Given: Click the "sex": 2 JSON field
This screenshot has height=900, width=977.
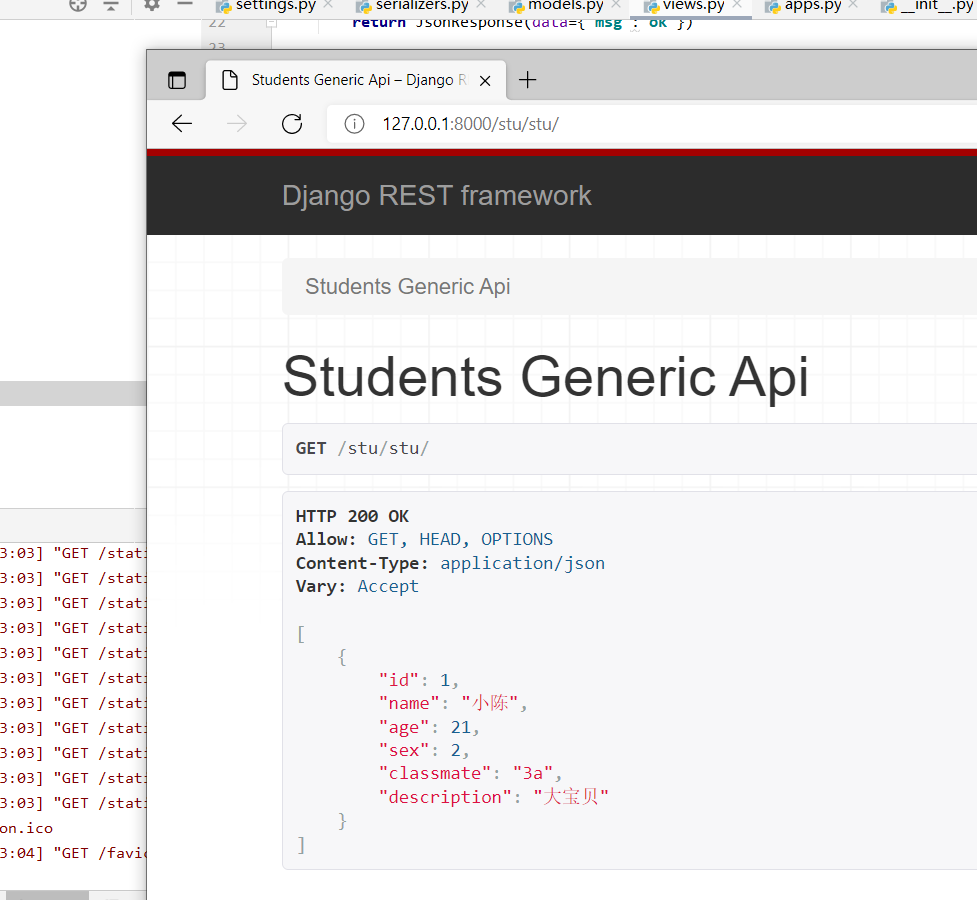Looking at the screenshot, I should coord(424,750).
